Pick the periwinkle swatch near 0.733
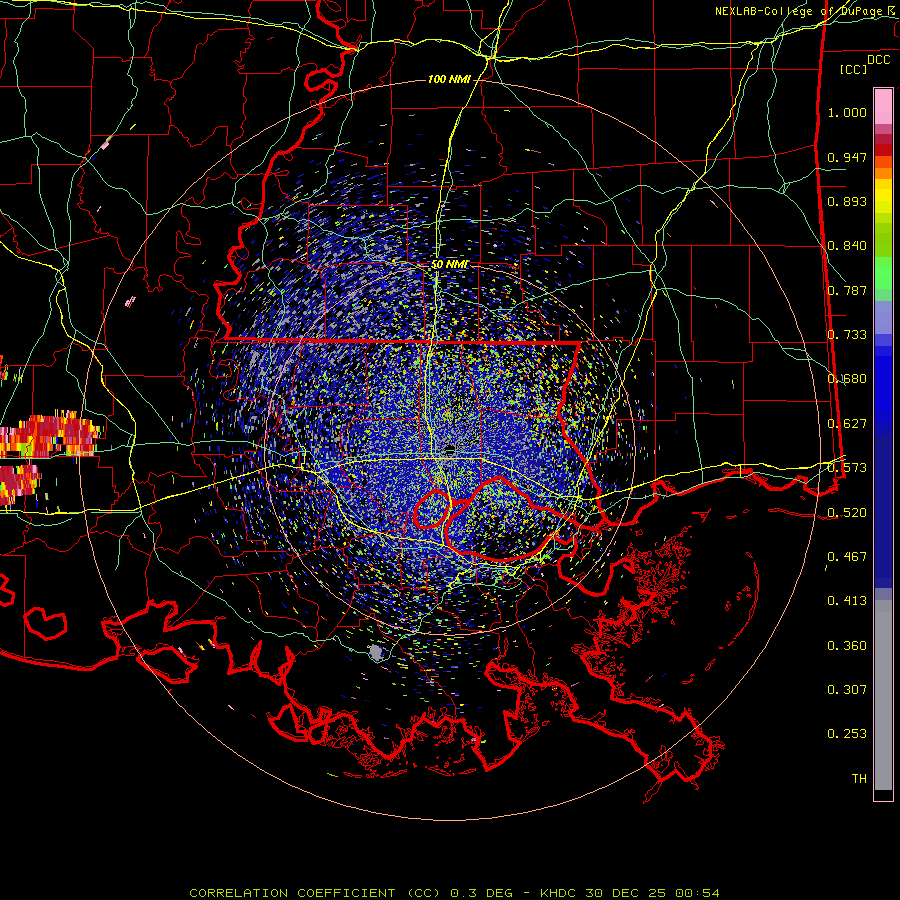Image resolution: width=900 pixels, height=900 pixels. click(x=883, y=317)
